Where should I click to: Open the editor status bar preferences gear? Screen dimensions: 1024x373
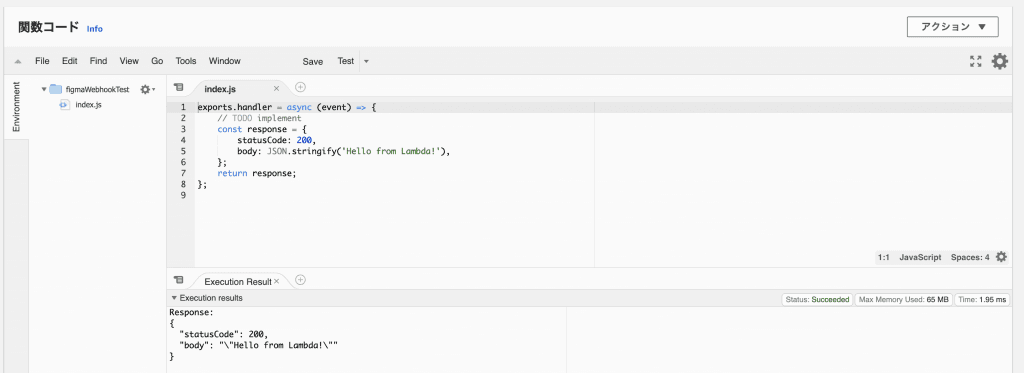1001,257
